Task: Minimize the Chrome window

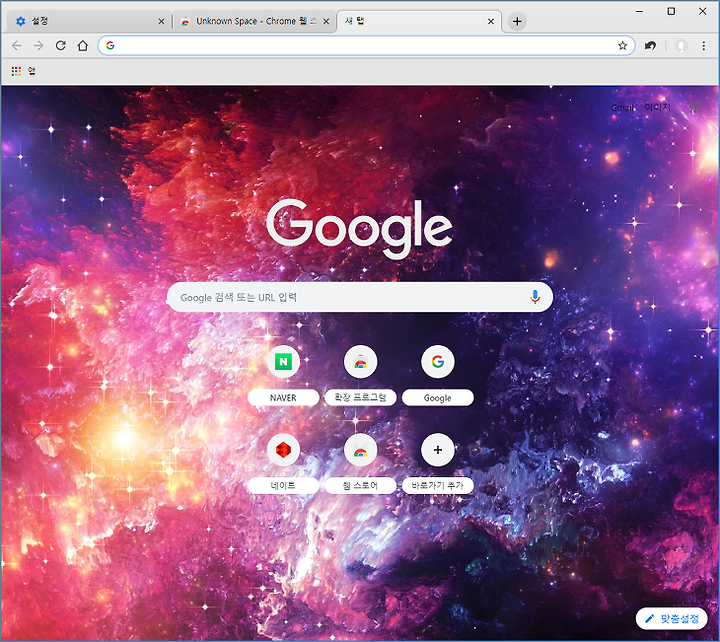Action: pos(639,11)
